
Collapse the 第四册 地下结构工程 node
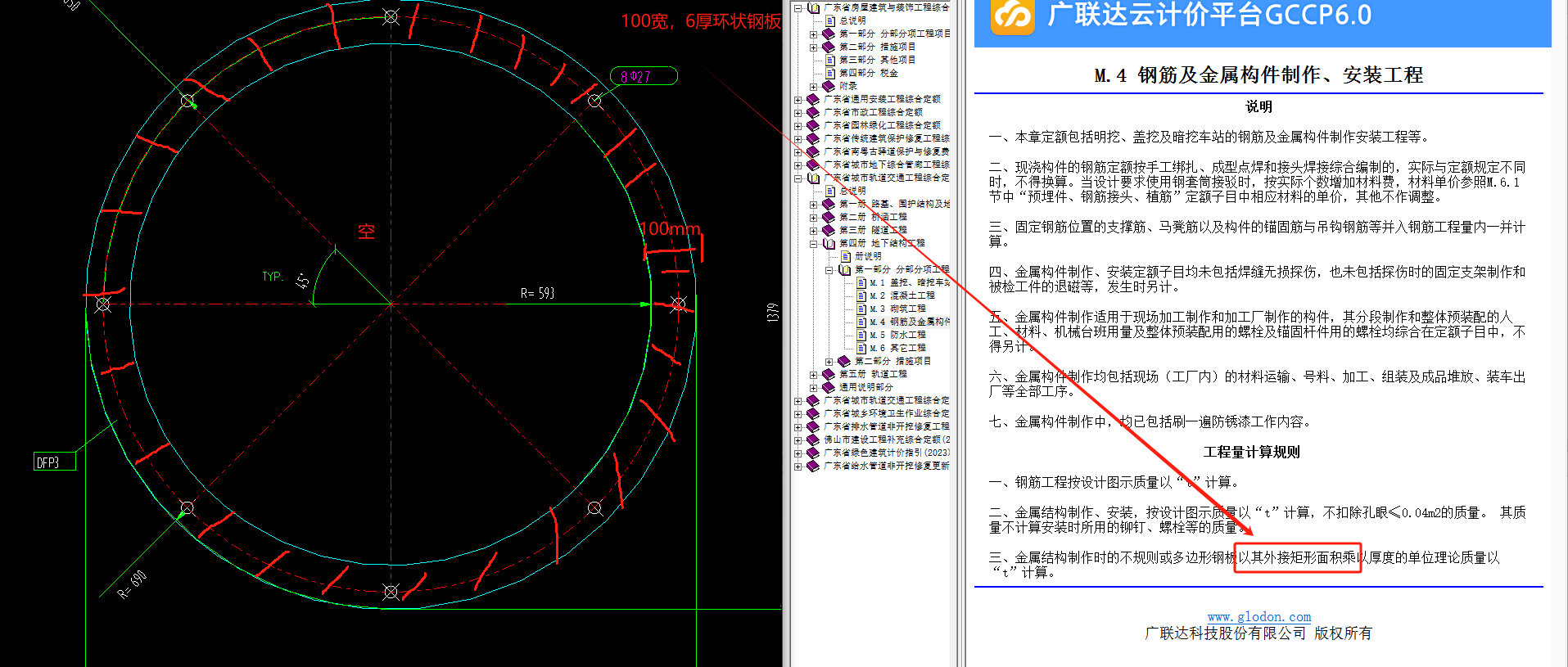pos(813,243)
